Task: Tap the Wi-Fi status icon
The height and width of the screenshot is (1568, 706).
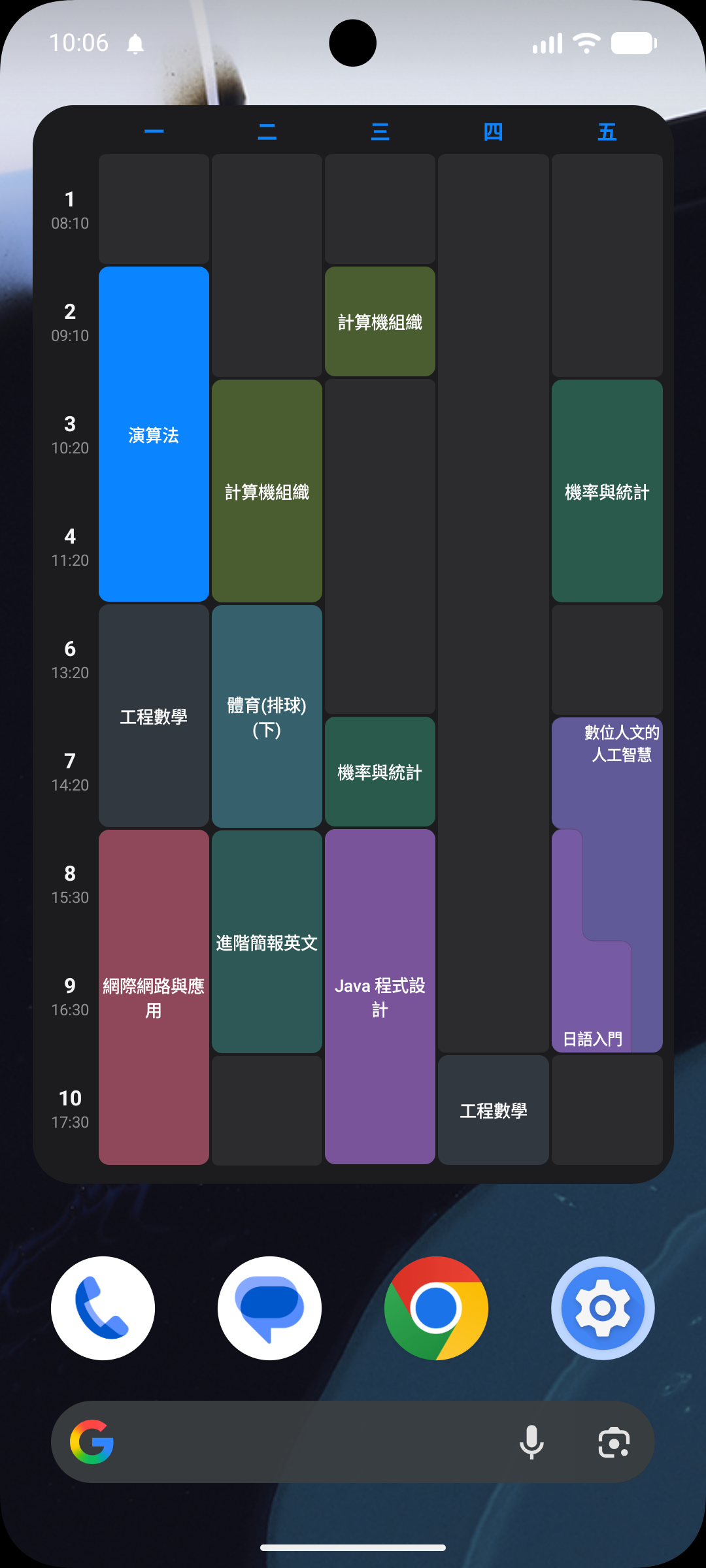Action: click(x=586, y=43)
